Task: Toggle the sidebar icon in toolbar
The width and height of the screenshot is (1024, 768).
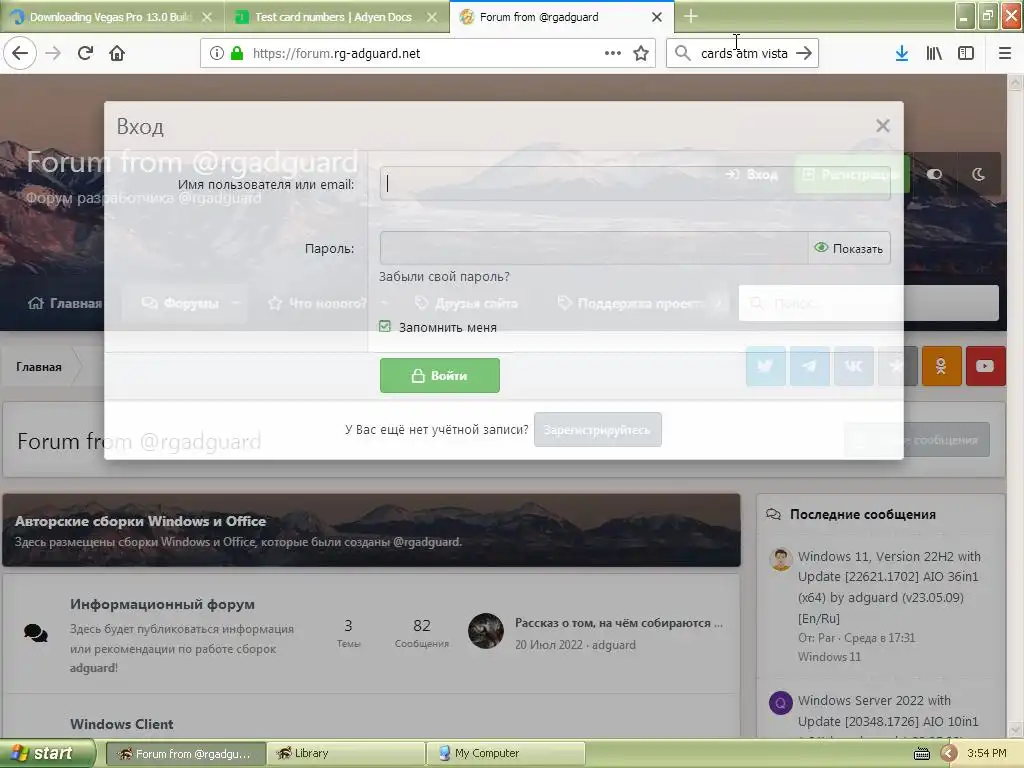Action: 966,53
